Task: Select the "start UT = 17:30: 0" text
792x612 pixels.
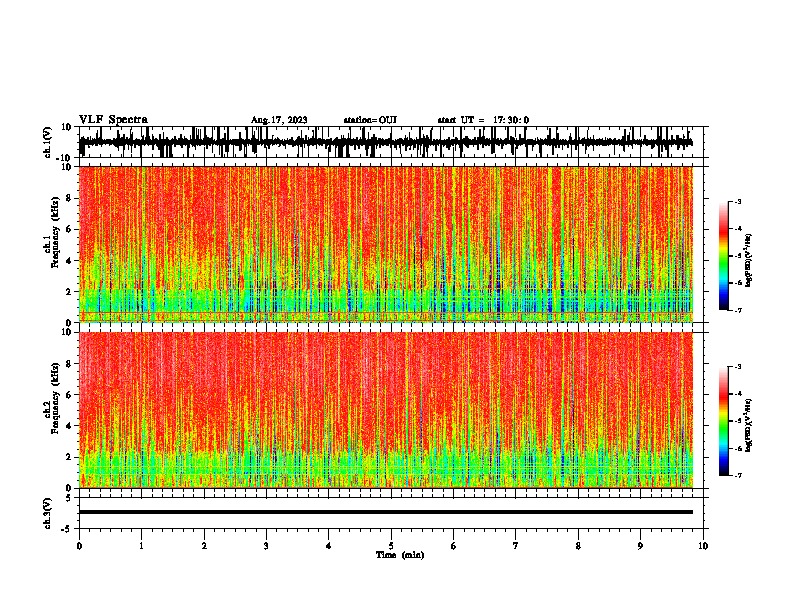Action: click(x=483, y=120)
